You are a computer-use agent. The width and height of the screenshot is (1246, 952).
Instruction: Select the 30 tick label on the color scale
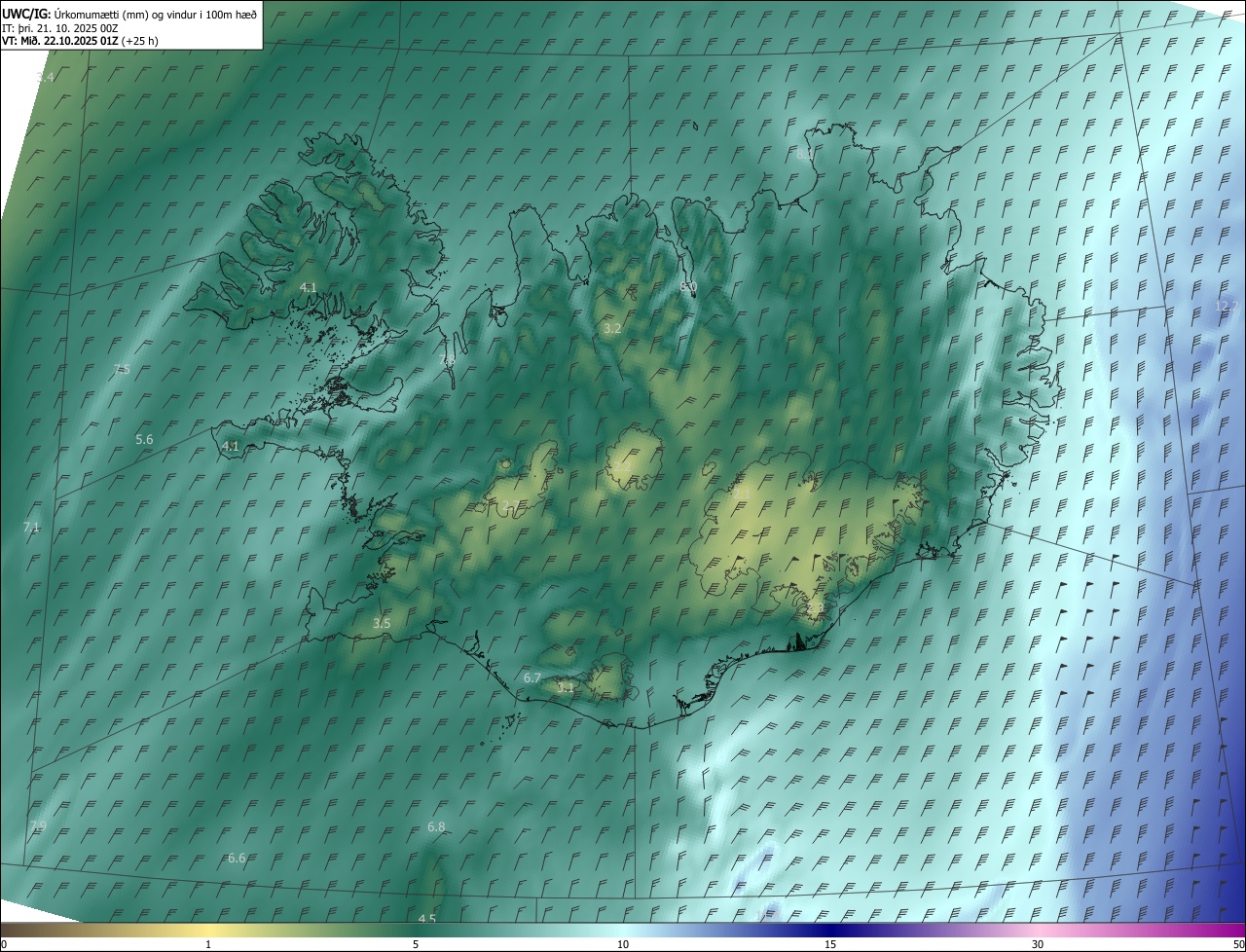click(x=1038, y=944)
